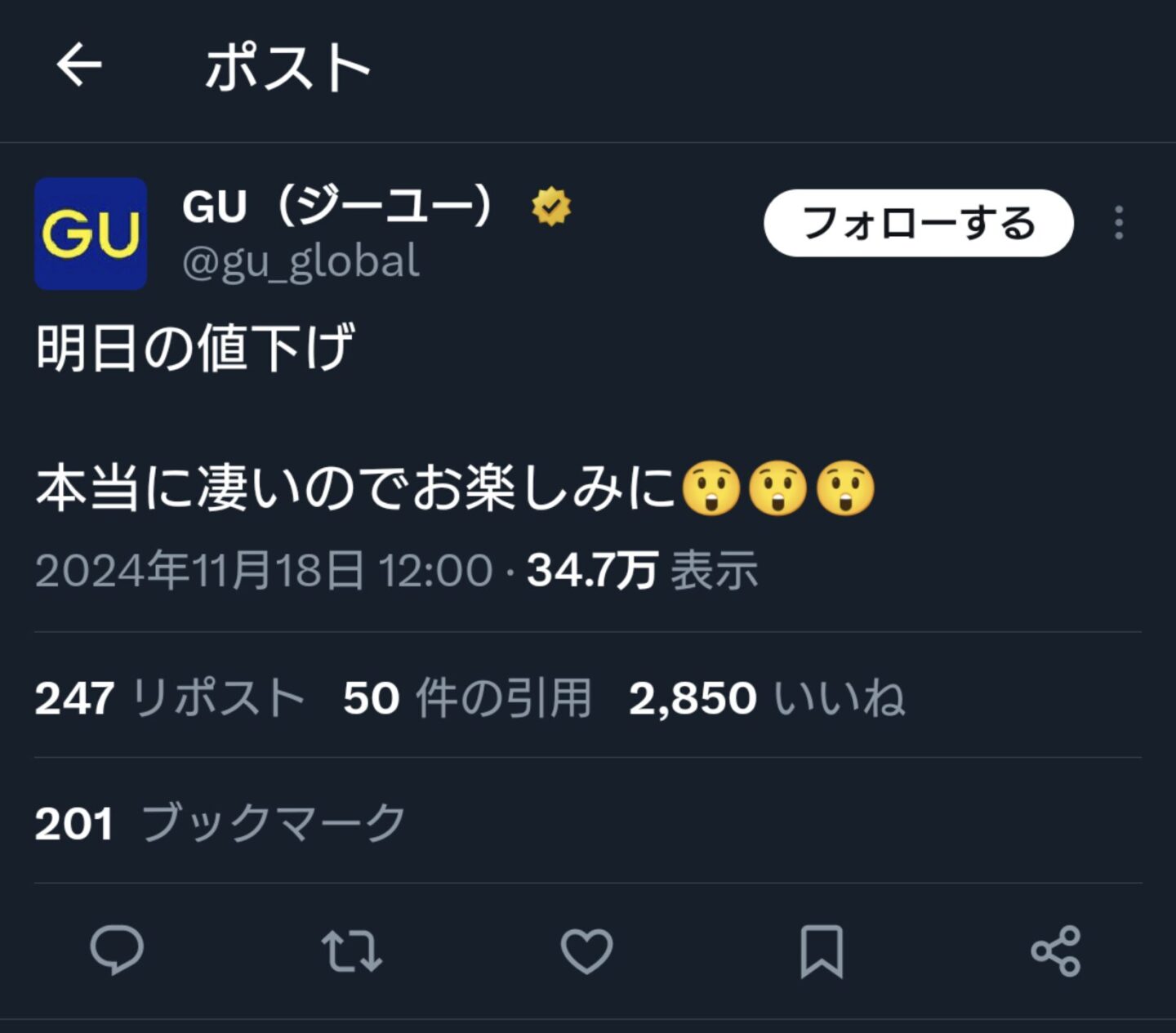Open the 50 件の引用 quotes list
Screen dimensions: 1176x1033
coord(467,698)
